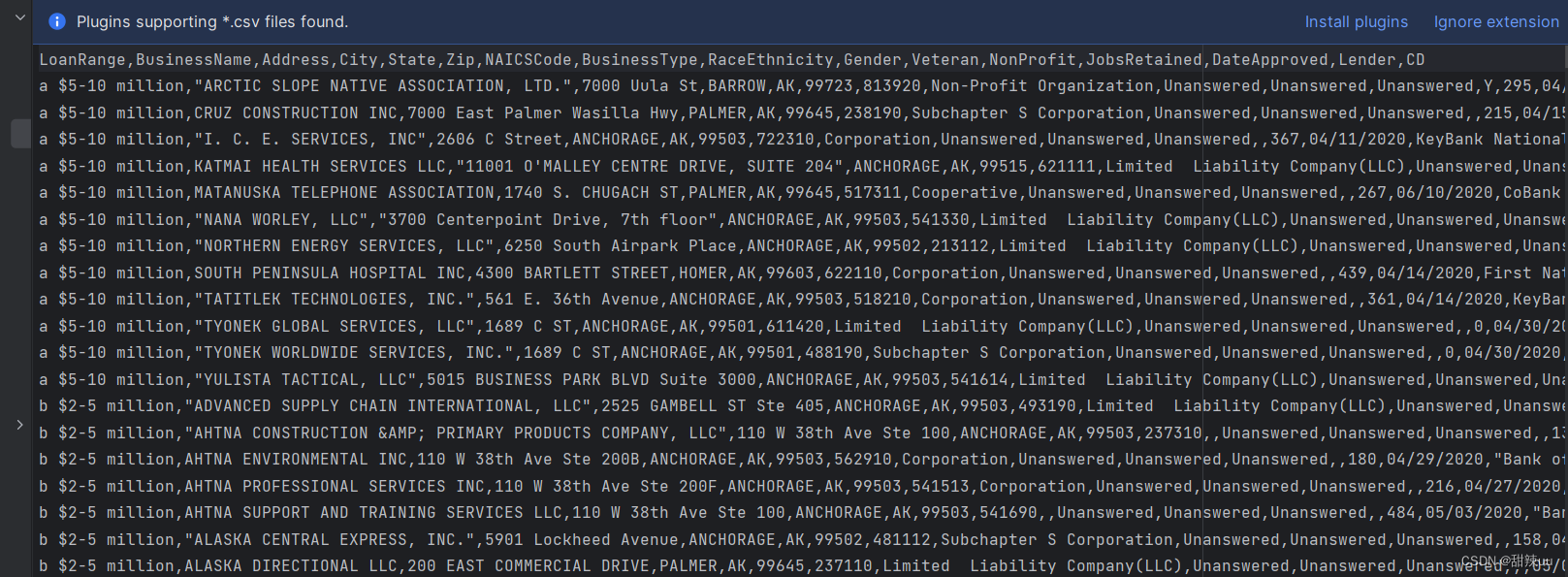Click the ARCTIC SLOPE NATIVE ASSOCIATION row
The width and height of the screenshot is (1568, 577).
point(803,86)
